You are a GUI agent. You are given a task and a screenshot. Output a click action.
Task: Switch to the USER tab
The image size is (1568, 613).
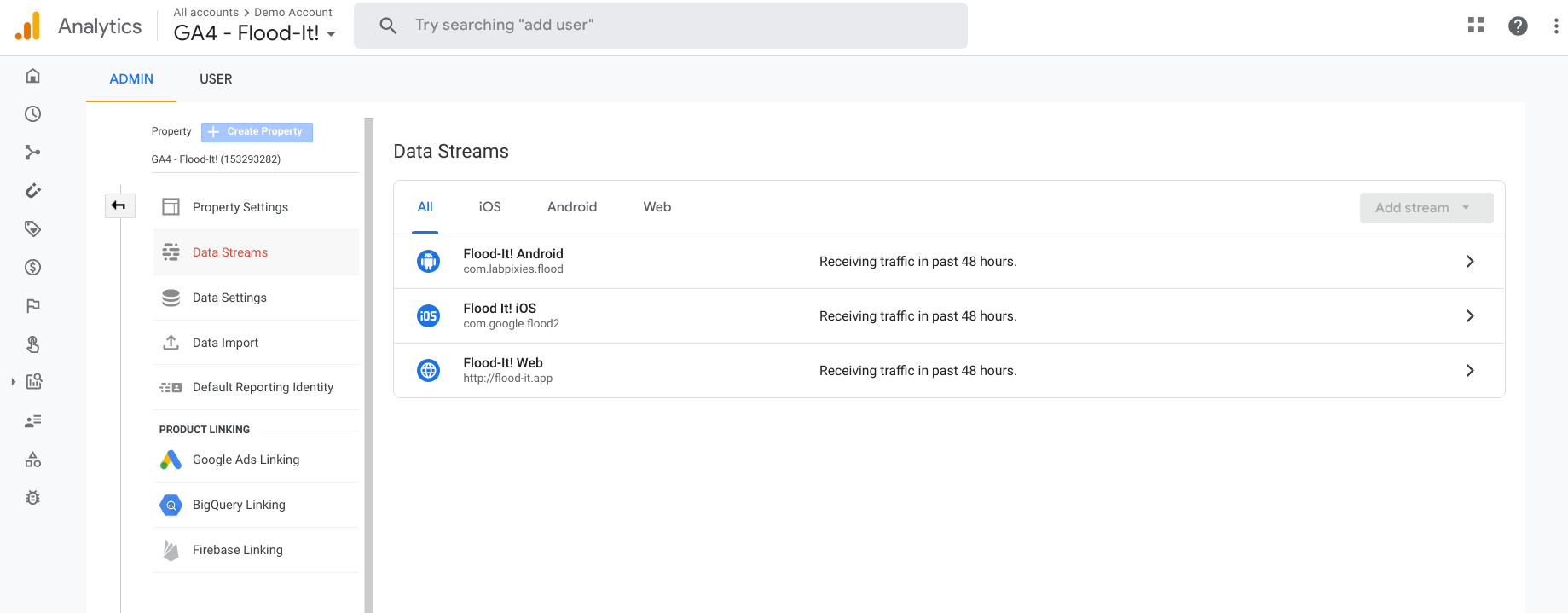tap(216, 79)
